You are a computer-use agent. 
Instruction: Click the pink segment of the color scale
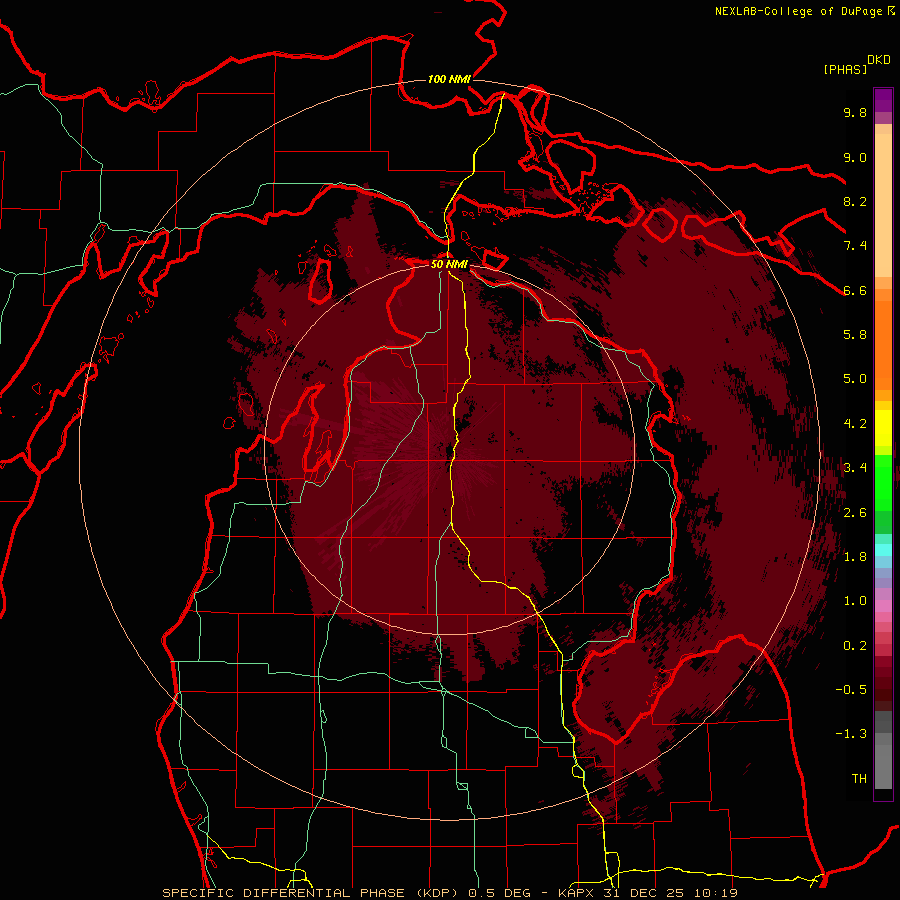point(883,606)
